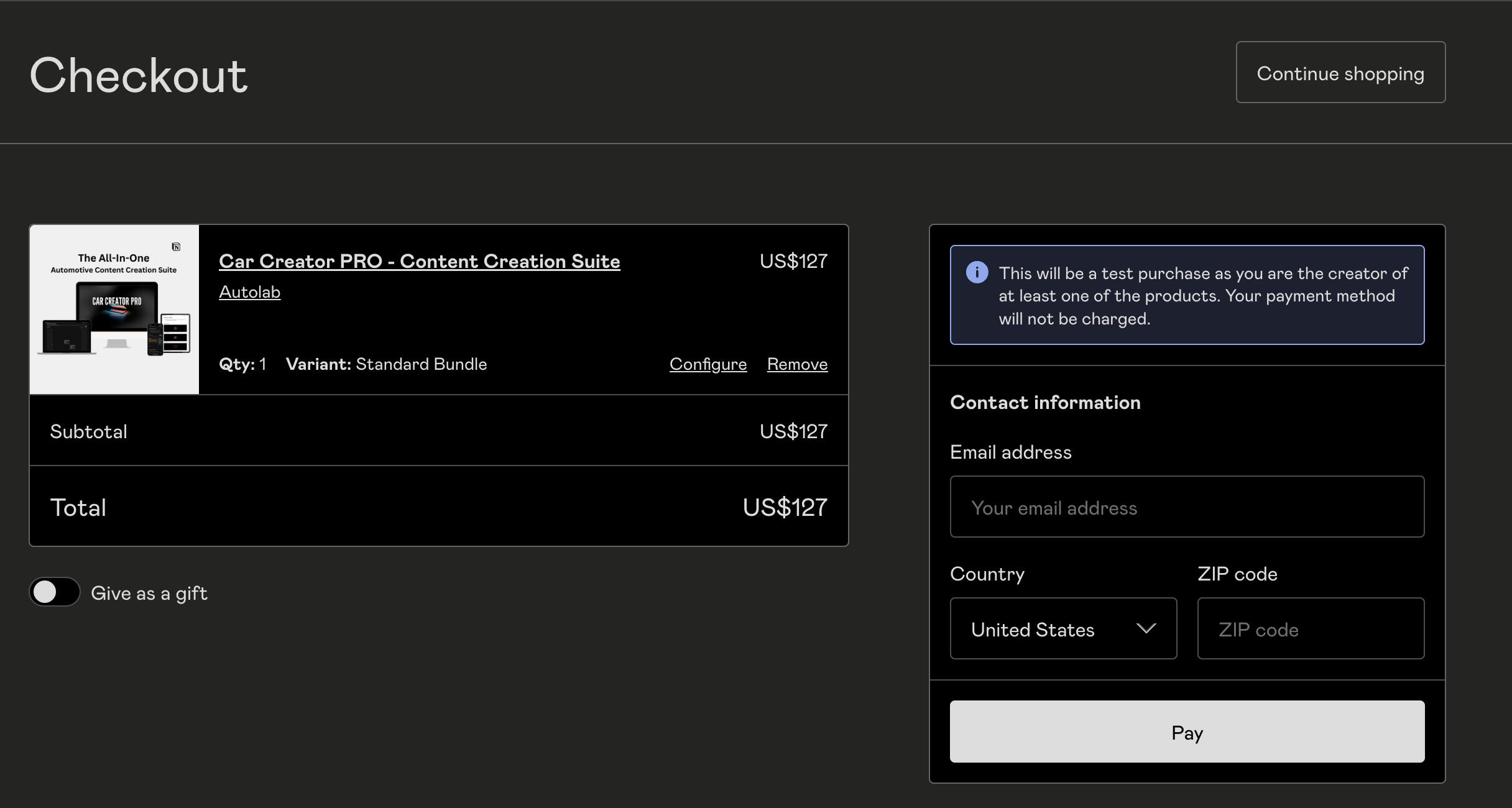The height and width of the screenshot is (808, 1512).
Task: Toggle the Give as a gift switch
Action: [x=55, y=592]
